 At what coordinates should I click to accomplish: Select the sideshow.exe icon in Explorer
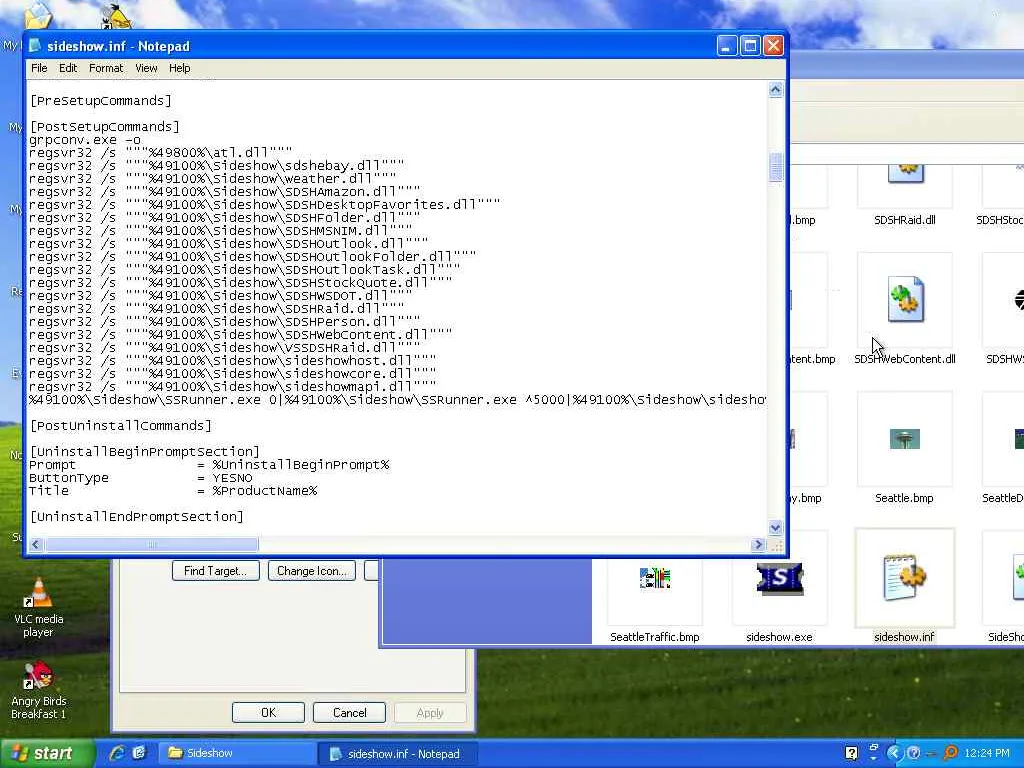[780, 578]
